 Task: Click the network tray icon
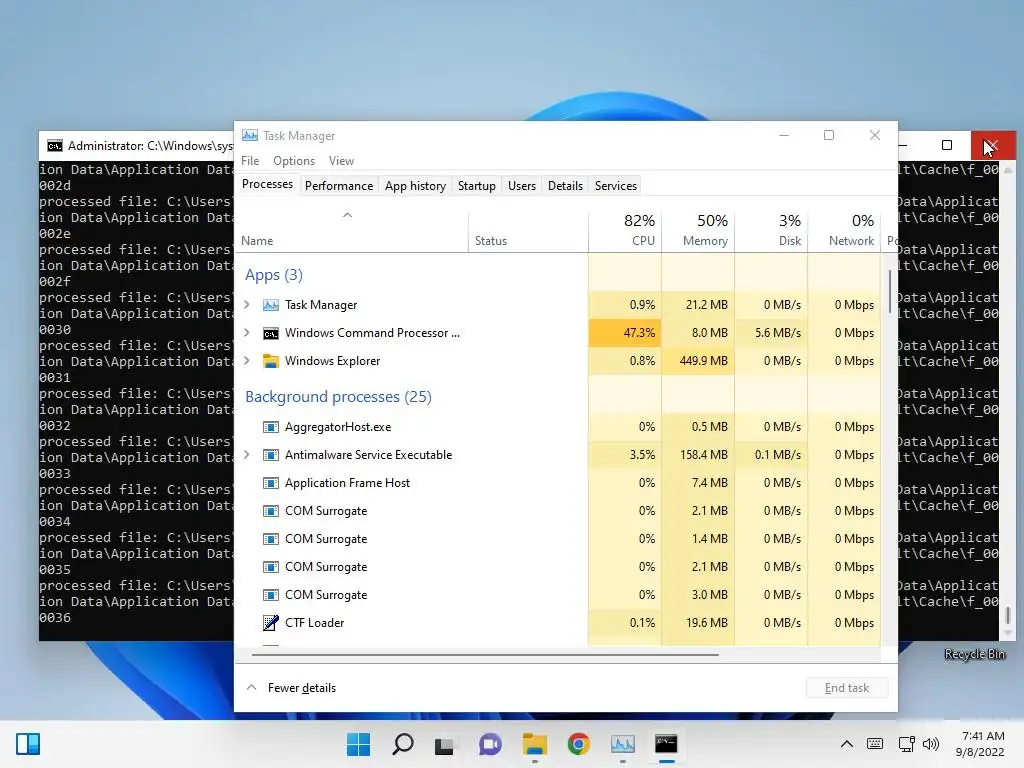click(906, 743)
